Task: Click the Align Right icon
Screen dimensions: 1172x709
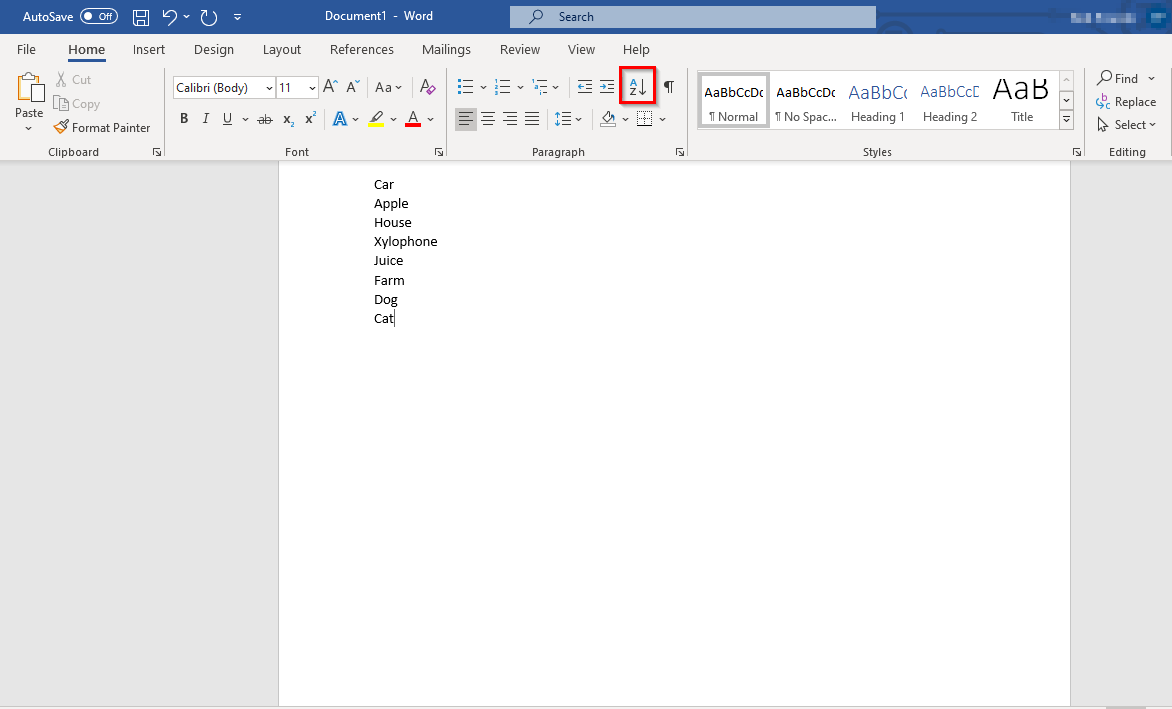Action: (x=510, y=119)
